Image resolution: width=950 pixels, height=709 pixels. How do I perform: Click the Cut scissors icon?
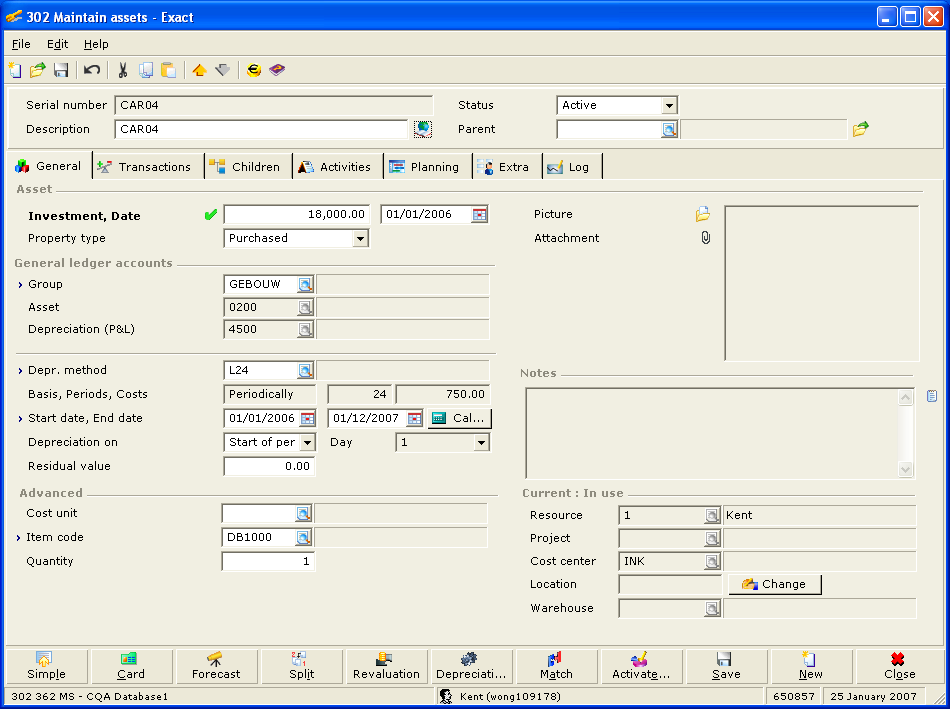click(x=122, y=70)
